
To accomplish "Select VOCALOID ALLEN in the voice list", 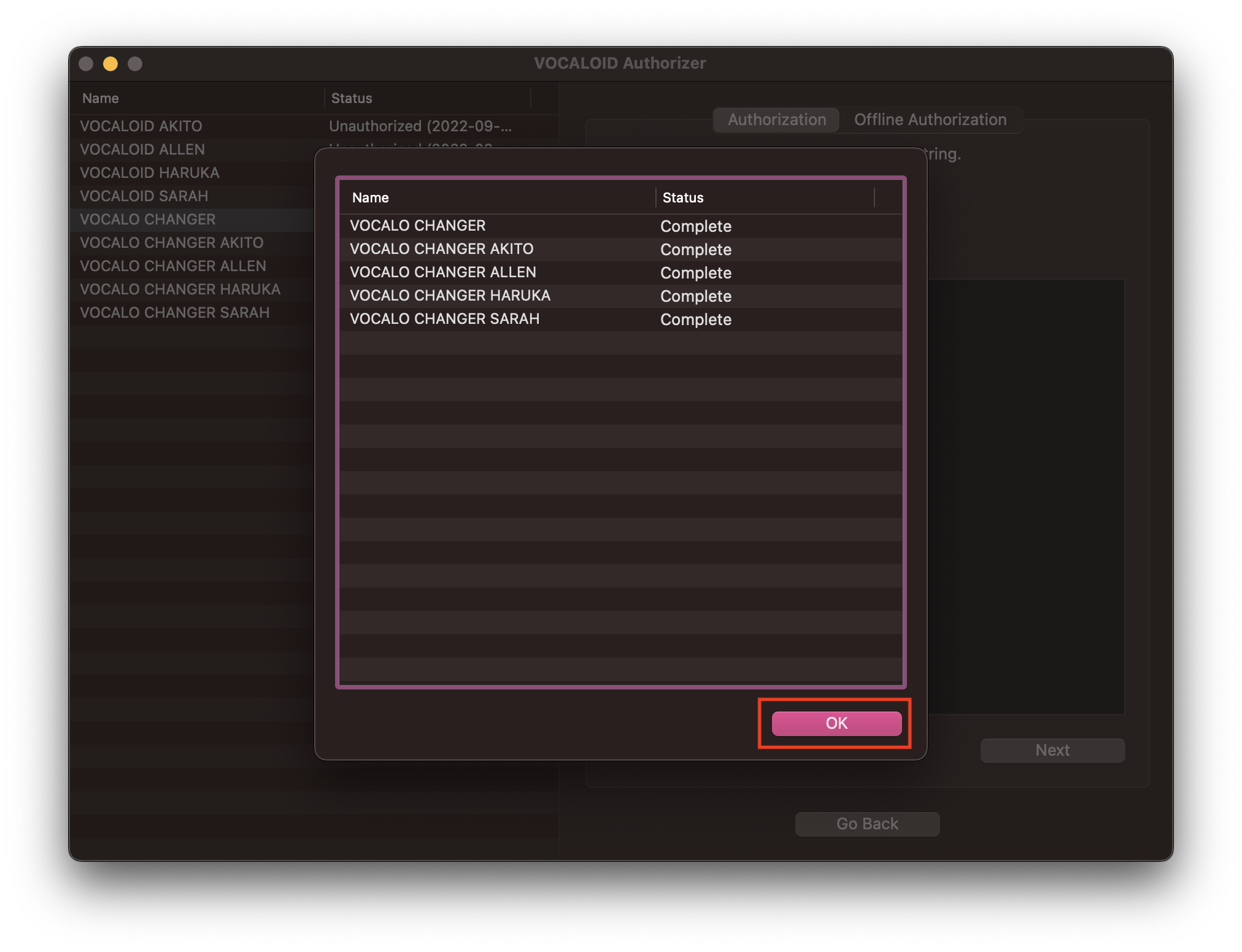I will 142,150.
